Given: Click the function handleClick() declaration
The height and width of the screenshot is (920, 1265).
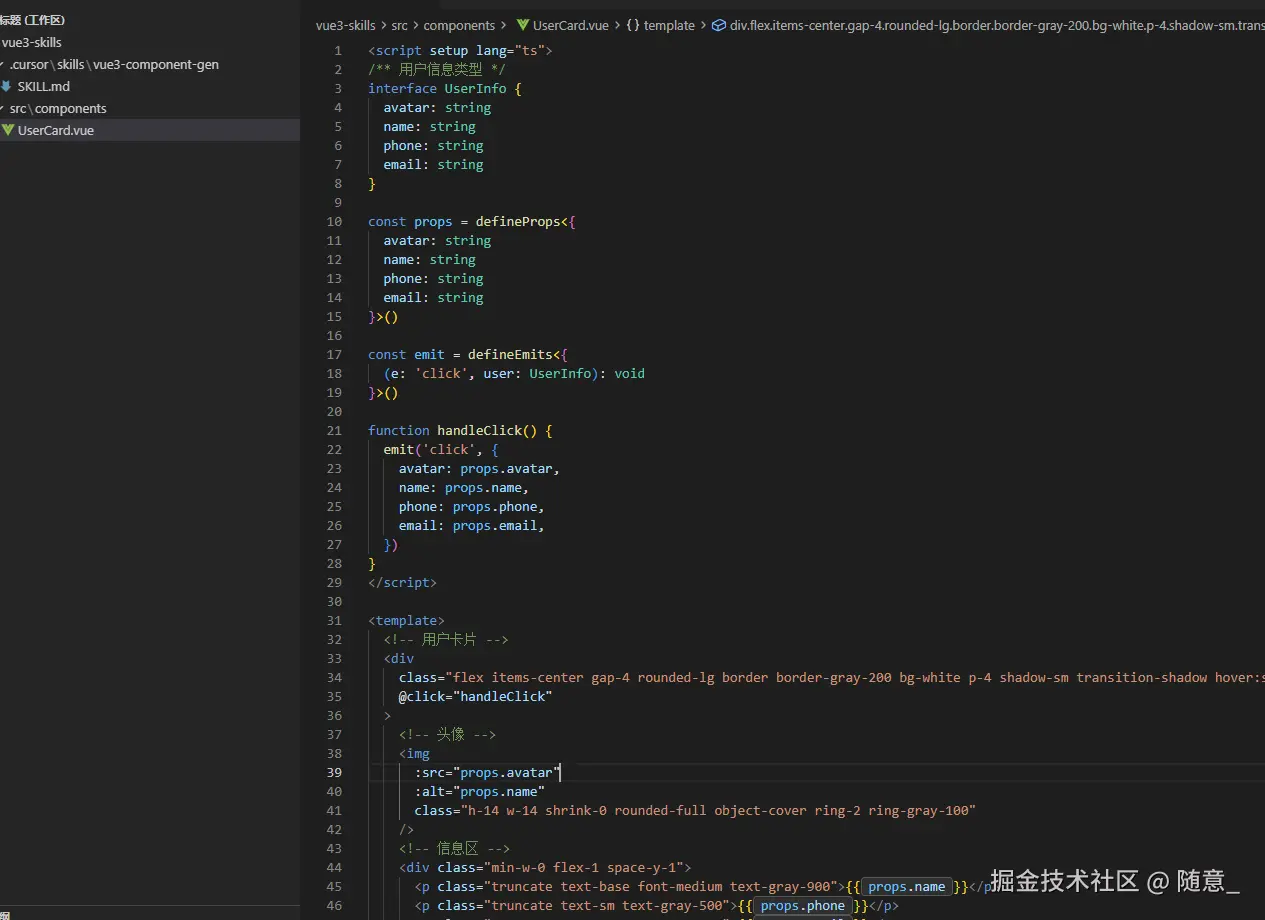Looking at the screenshot, I should (460, 430).
